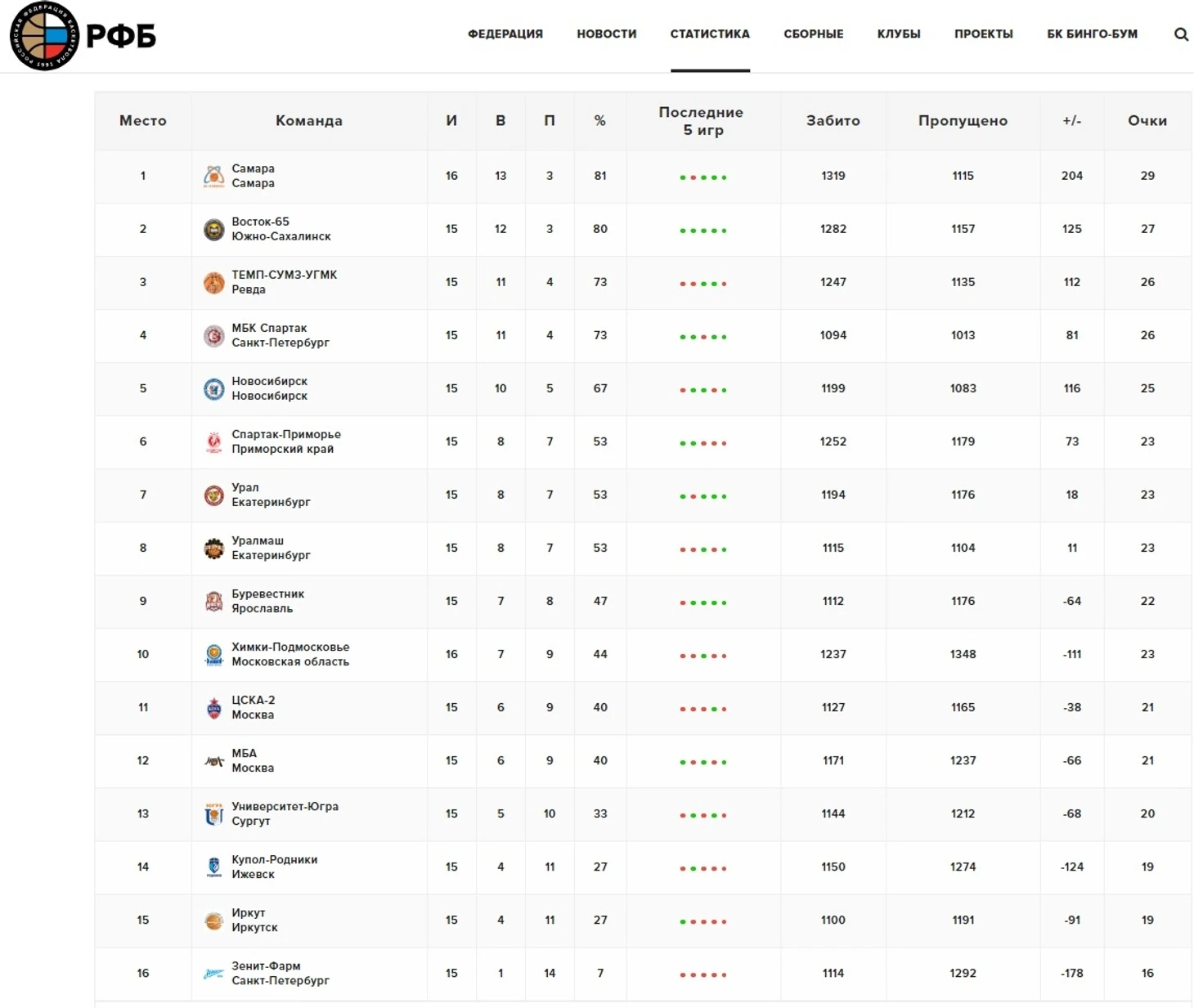Click Зенит-Фарм's point differential -178

pos(1072,973)
